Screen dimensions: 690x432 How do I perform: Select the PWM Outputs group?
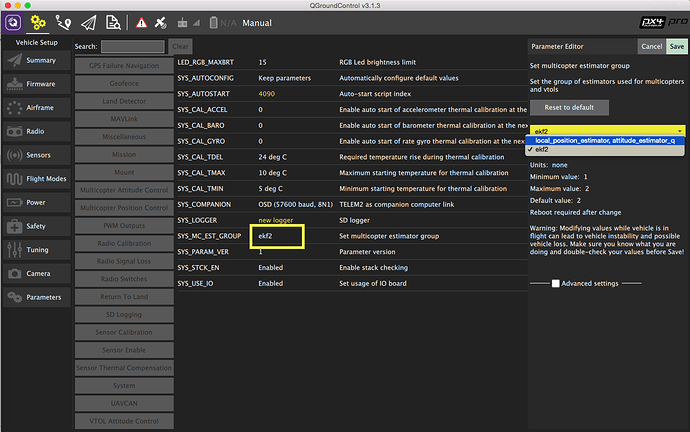coord(124,226)
